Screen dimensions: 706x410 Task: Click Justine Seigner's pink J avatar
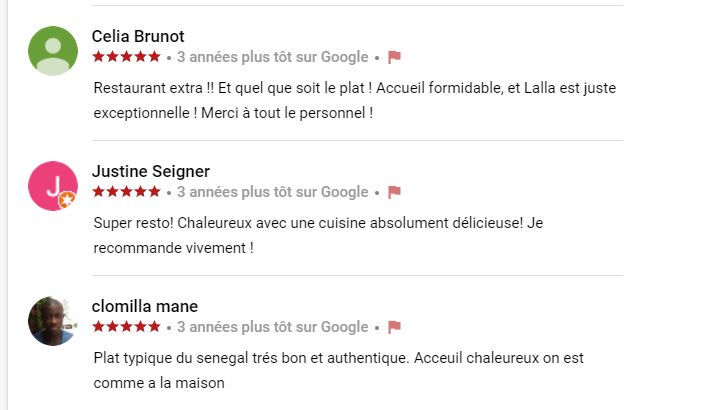click(x=53, y=186)
